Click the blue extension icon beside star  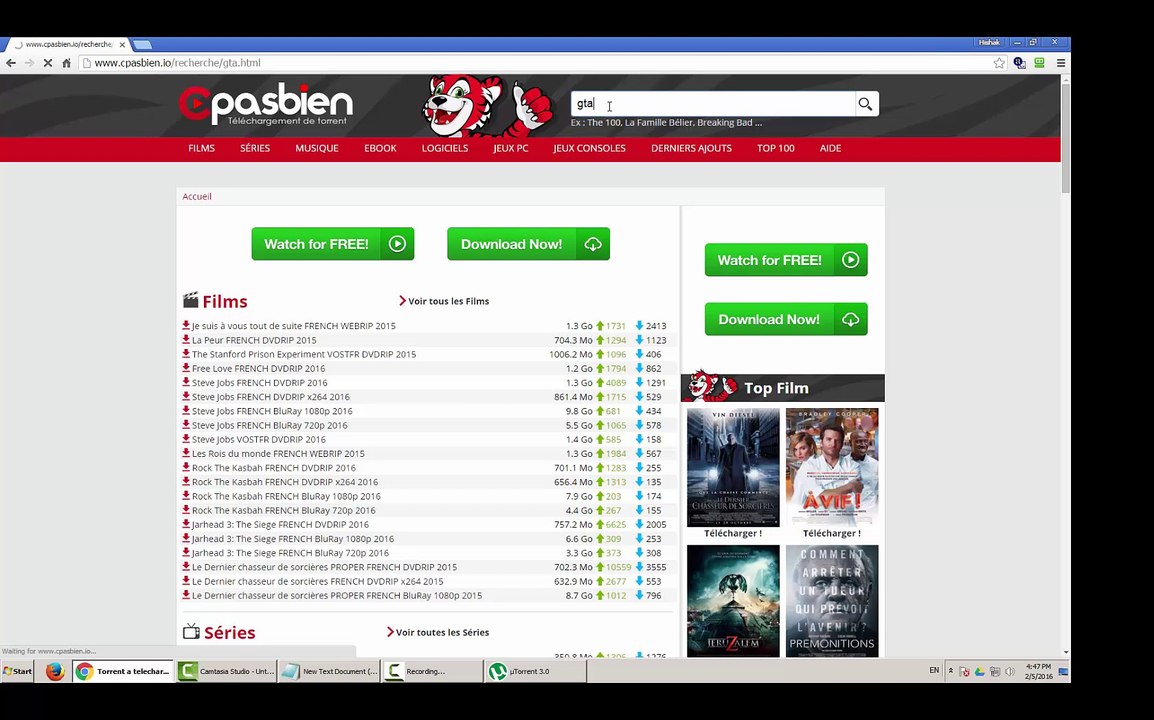(1019, 63)
